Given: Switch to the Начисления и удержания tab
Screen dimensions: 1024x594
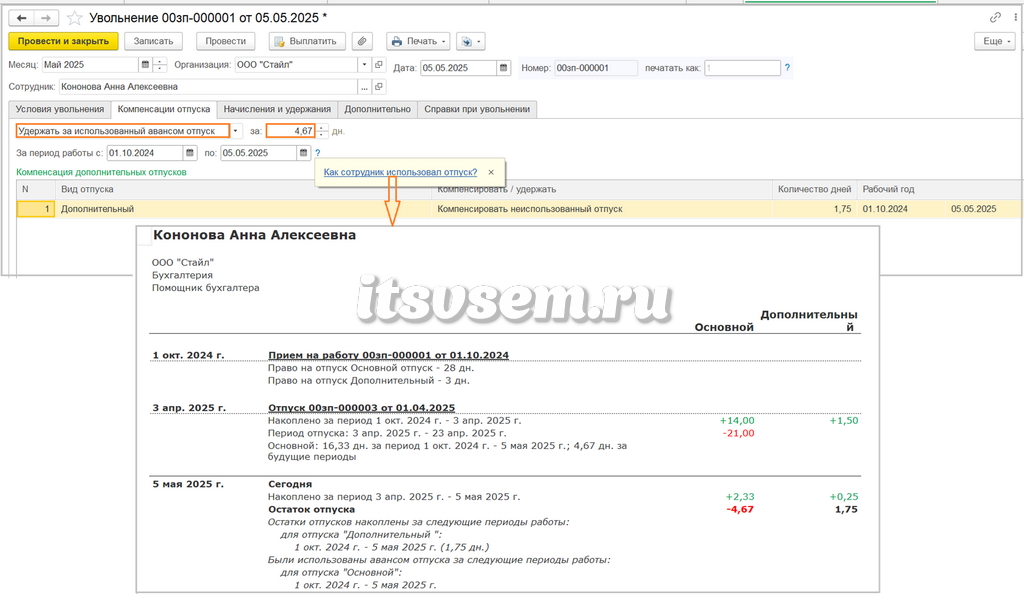Looking at the screenshot, I should [277, 109].
